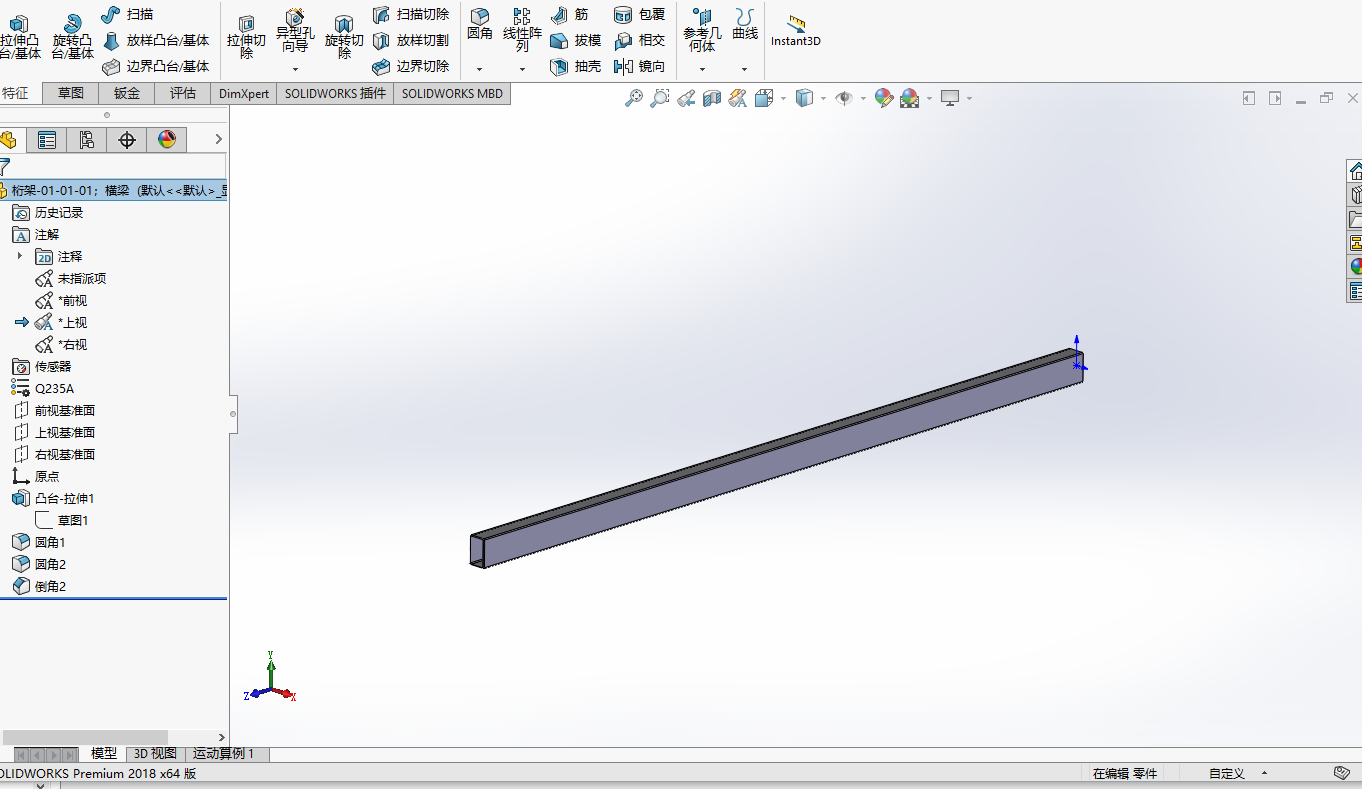Open the edit appearance color ball icon
Screen dimensions: 1362x789
click(x=883, y=98)
